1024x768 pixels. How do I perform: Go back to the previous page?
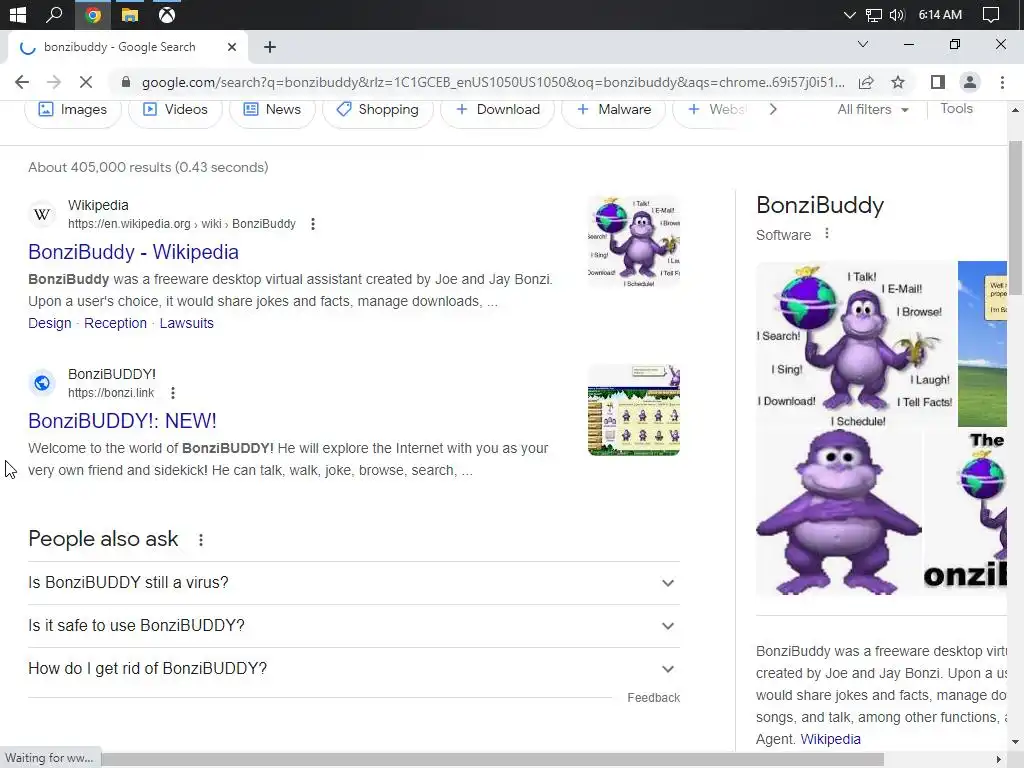pyautogui.click(x=22, y=82)
